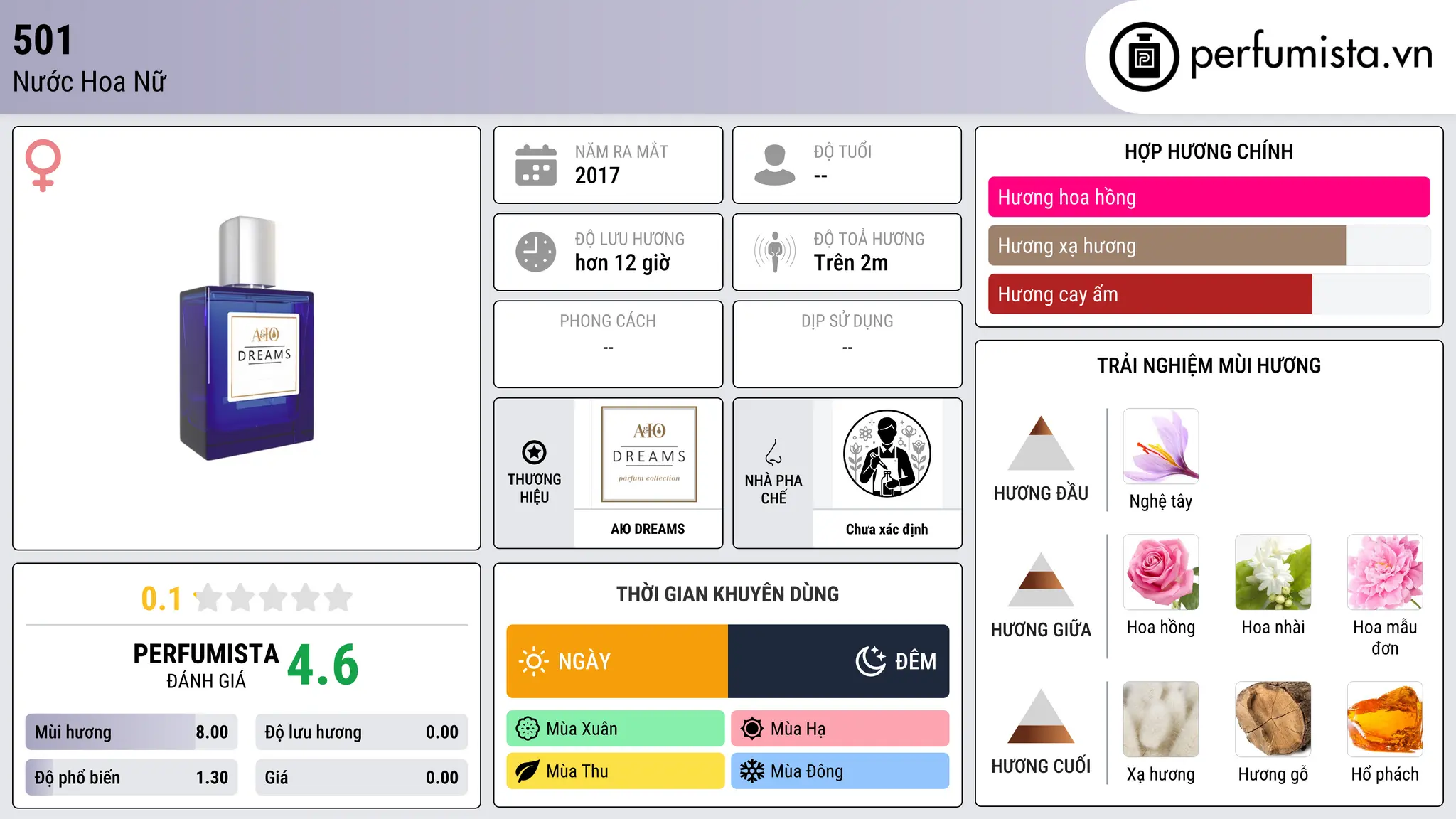
Task: Choose the Mùa Đông season chip
Action: pyautogui.click(x=840, y=771)
